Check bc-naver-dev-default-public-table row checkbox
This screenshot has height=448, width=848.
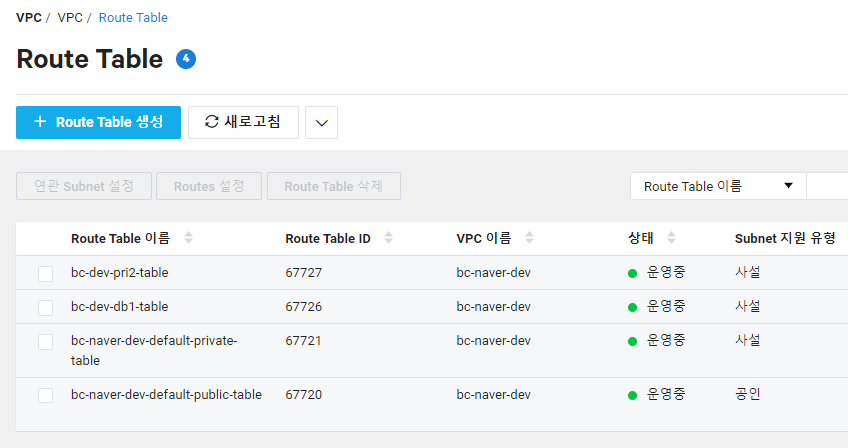pos(45,395)
